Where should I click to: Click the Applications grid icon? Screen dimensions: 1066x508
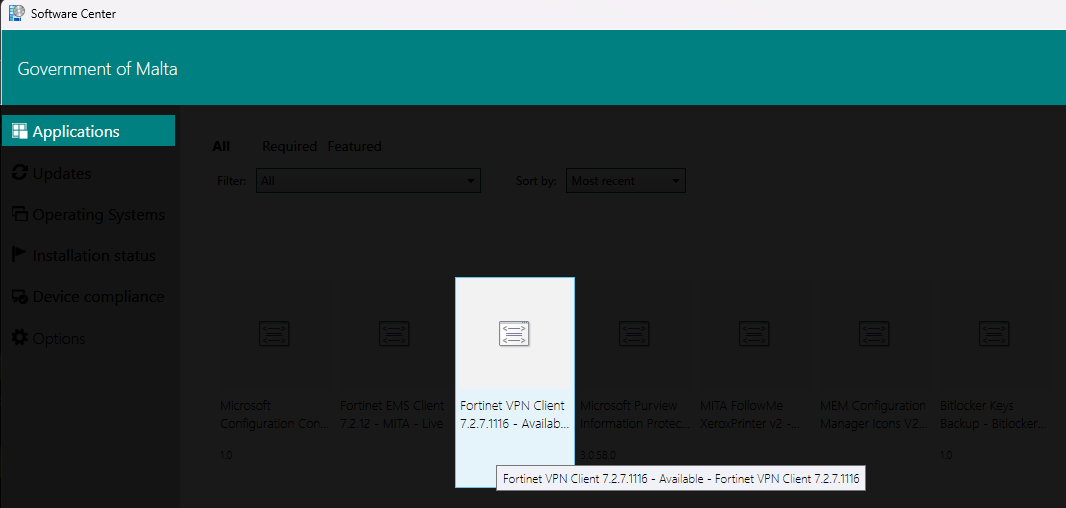click(x=20, y=131)
